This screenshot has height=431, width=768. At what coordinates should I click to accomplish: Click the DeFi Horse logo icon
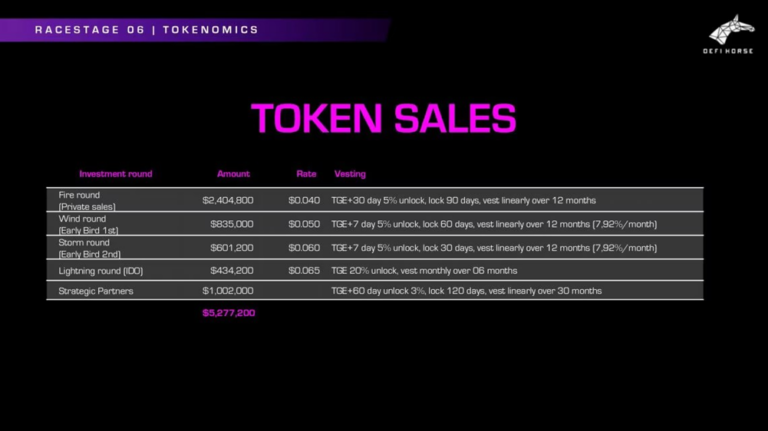point(731,29)
